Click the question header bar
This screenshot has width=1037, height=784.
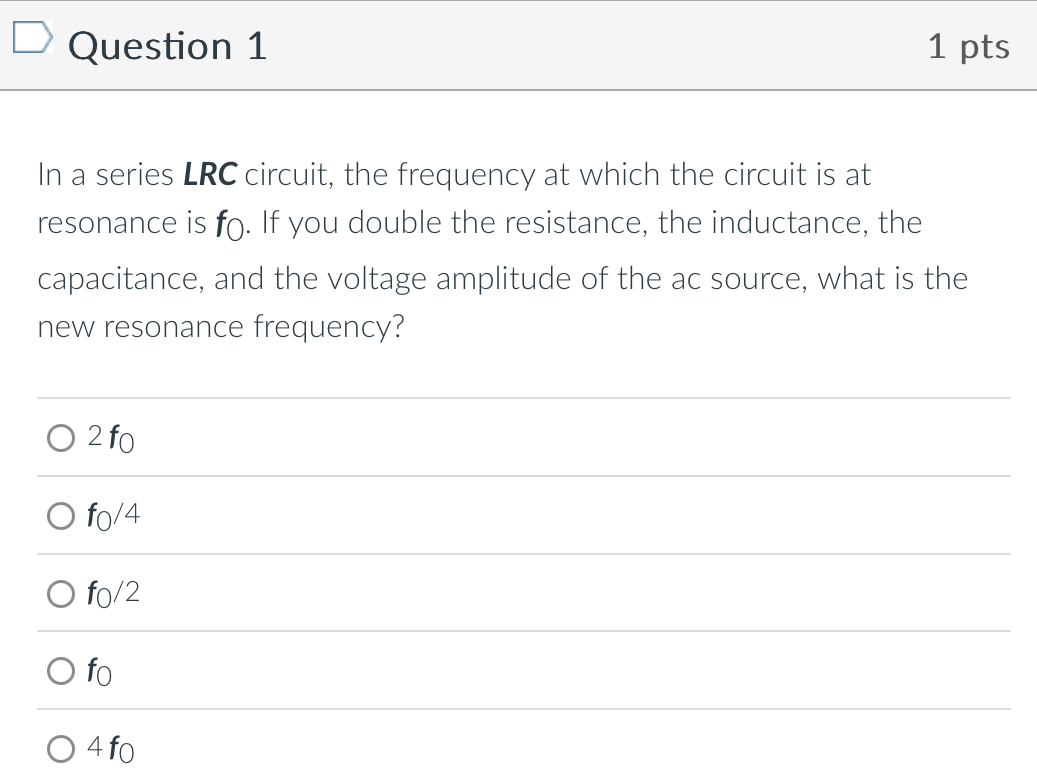point(518,45)
